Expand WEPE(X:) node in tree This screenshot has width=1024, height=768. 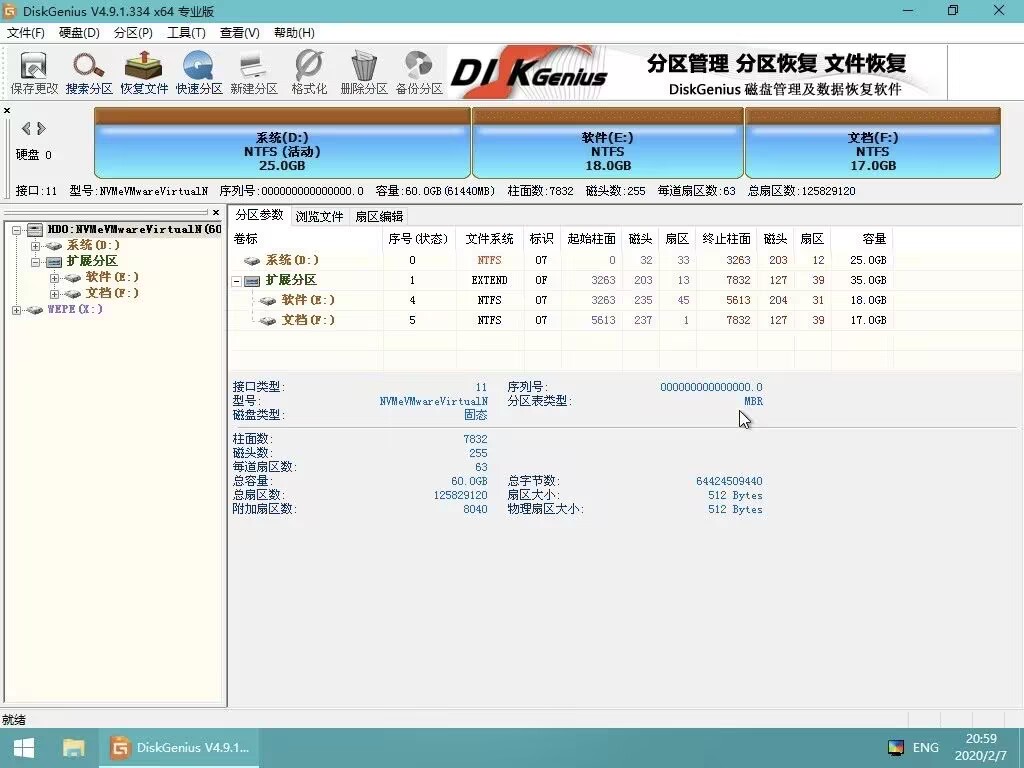coord(17,310)
